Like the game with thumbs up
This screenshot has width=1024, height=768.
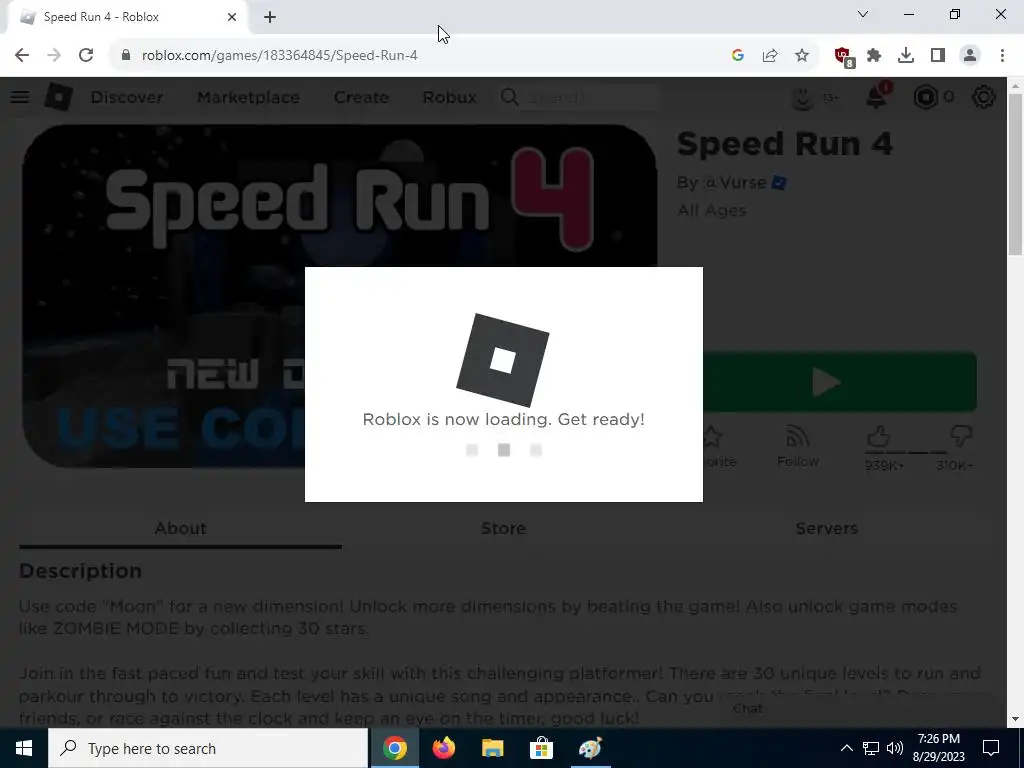[880, 436]
